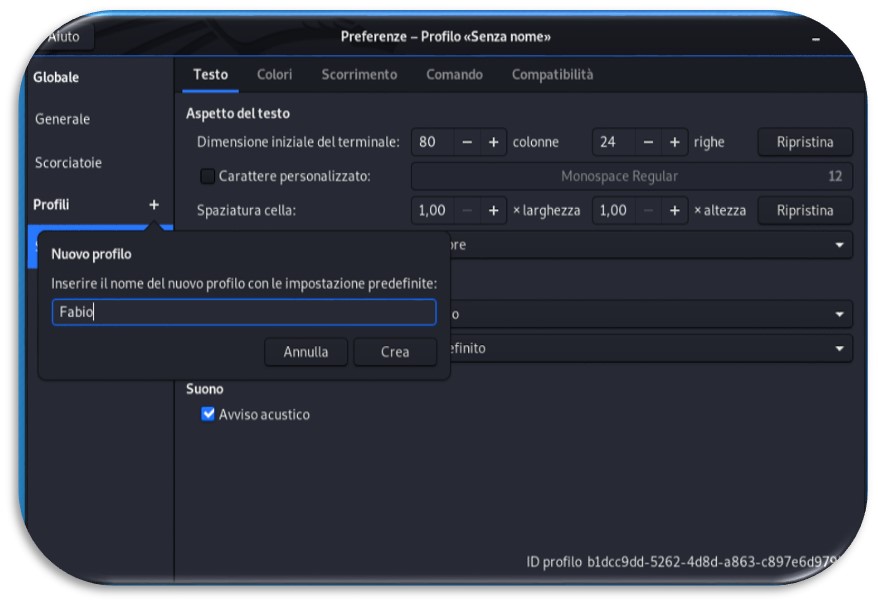Open the Scorrimento tab
The height and width of the screenshot is (605, 878).
(359, 75)
